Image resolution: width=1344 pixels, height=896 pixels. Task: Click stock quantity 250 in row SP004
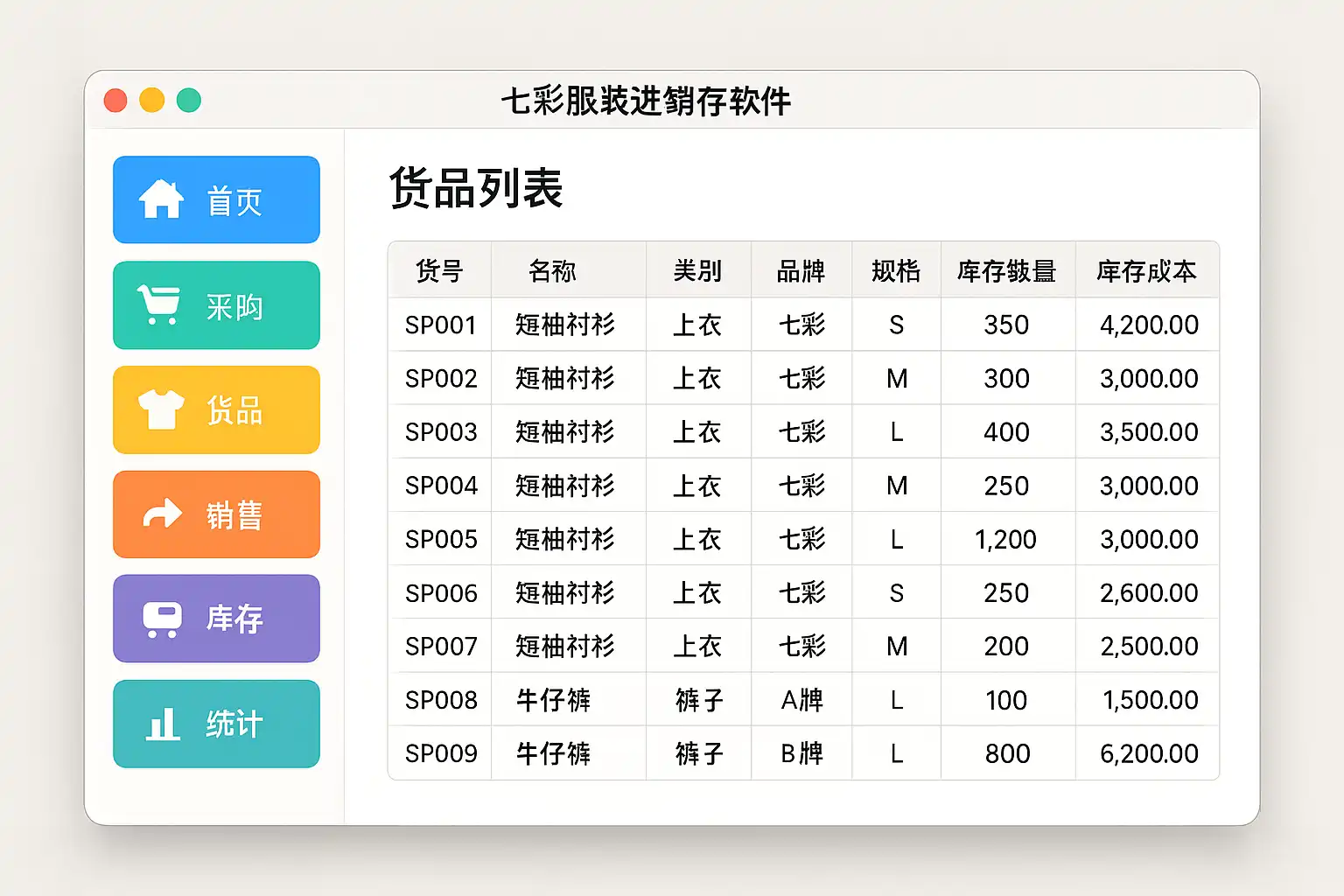[1006, 486]
